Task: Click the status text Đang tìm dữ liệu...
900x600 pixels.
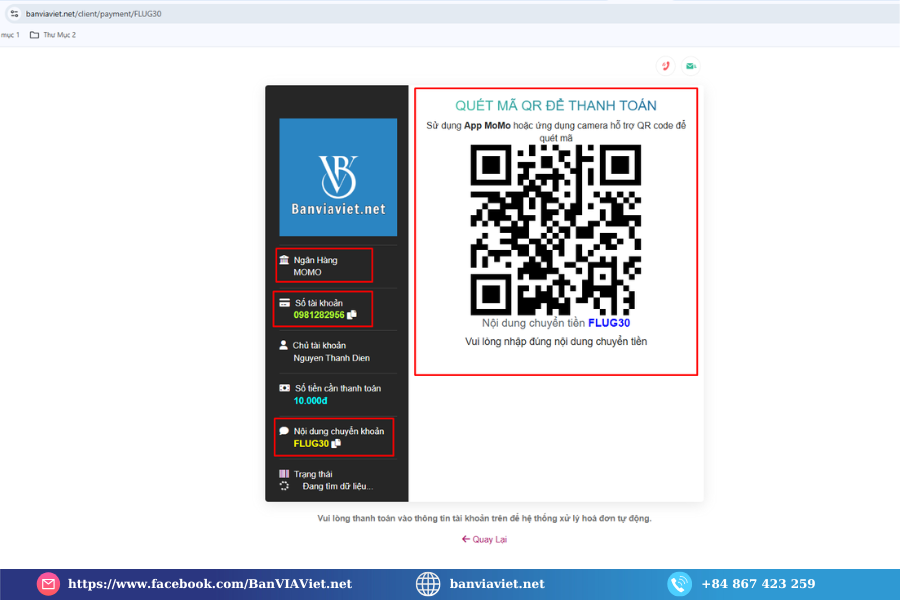Action: click(x=338, y=486)
